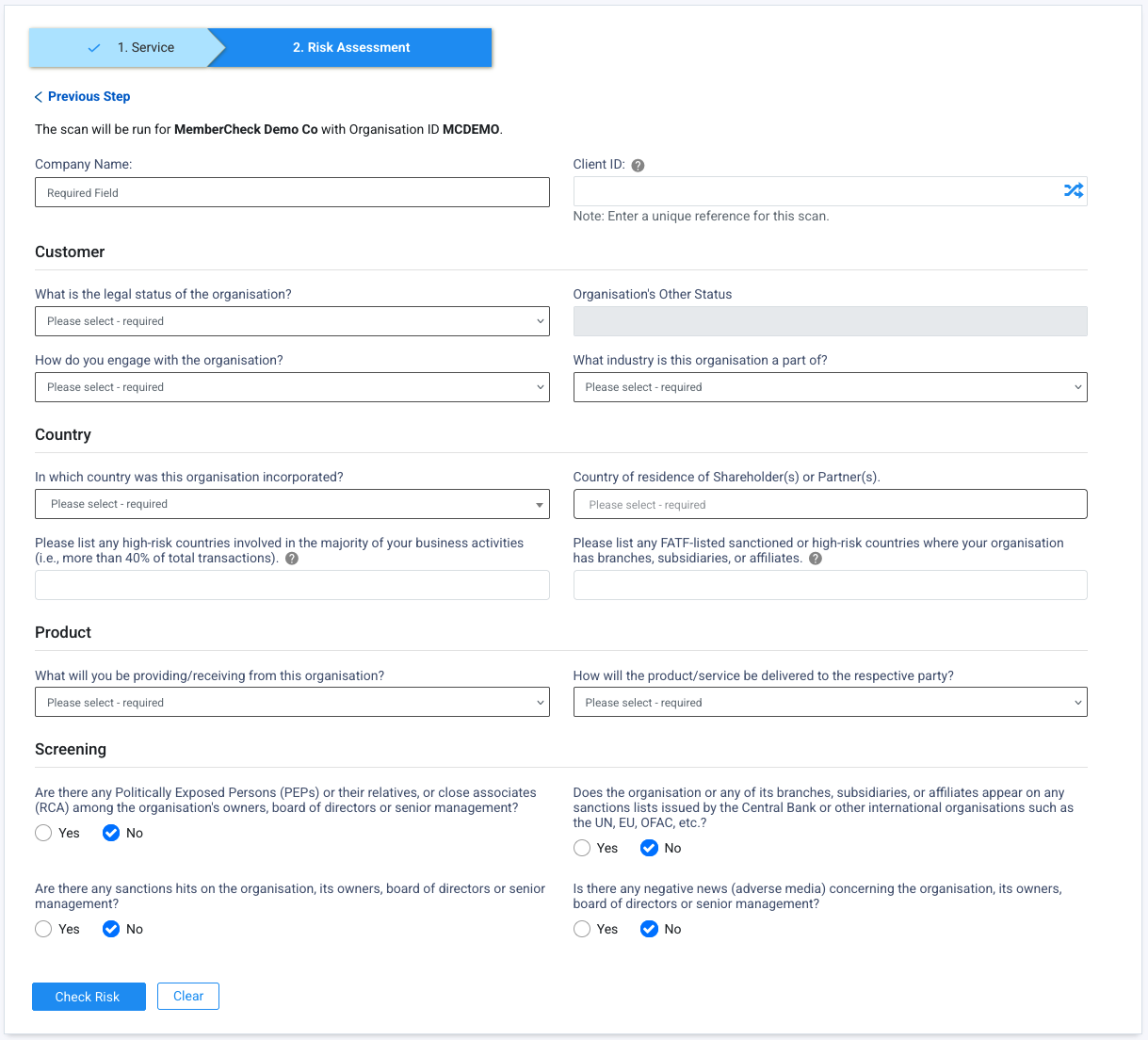
Task: Focus the Company Name input field
Action: (292, 192)
